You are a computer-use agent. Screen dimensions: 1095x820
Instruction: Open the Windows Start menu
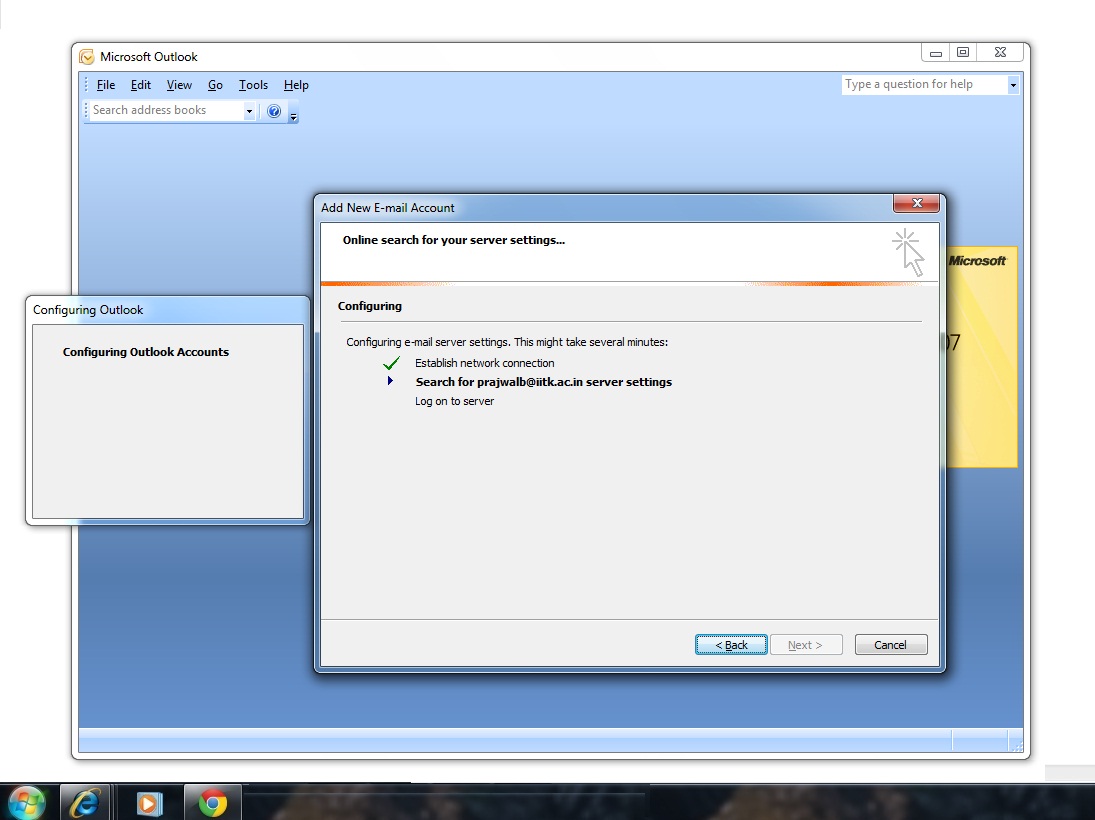(x=27, y=802)
